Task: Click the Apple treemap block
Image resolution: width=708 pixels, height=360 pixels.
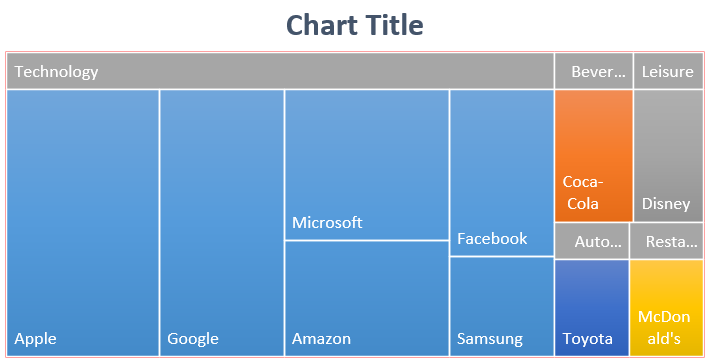Action: (83, 223)
